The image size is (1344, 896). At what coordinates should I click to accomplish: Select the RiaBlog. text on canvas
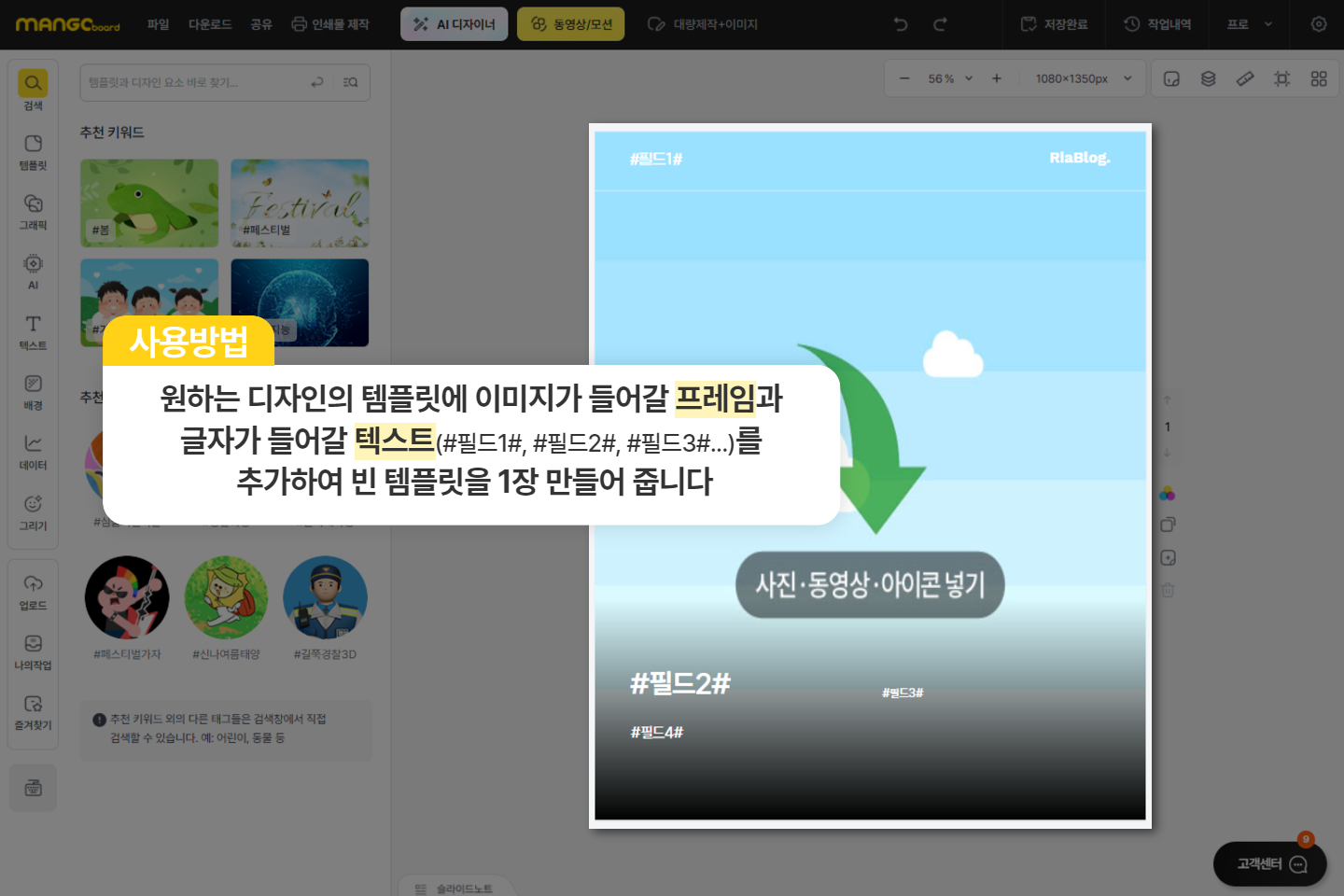(1080, 158)
